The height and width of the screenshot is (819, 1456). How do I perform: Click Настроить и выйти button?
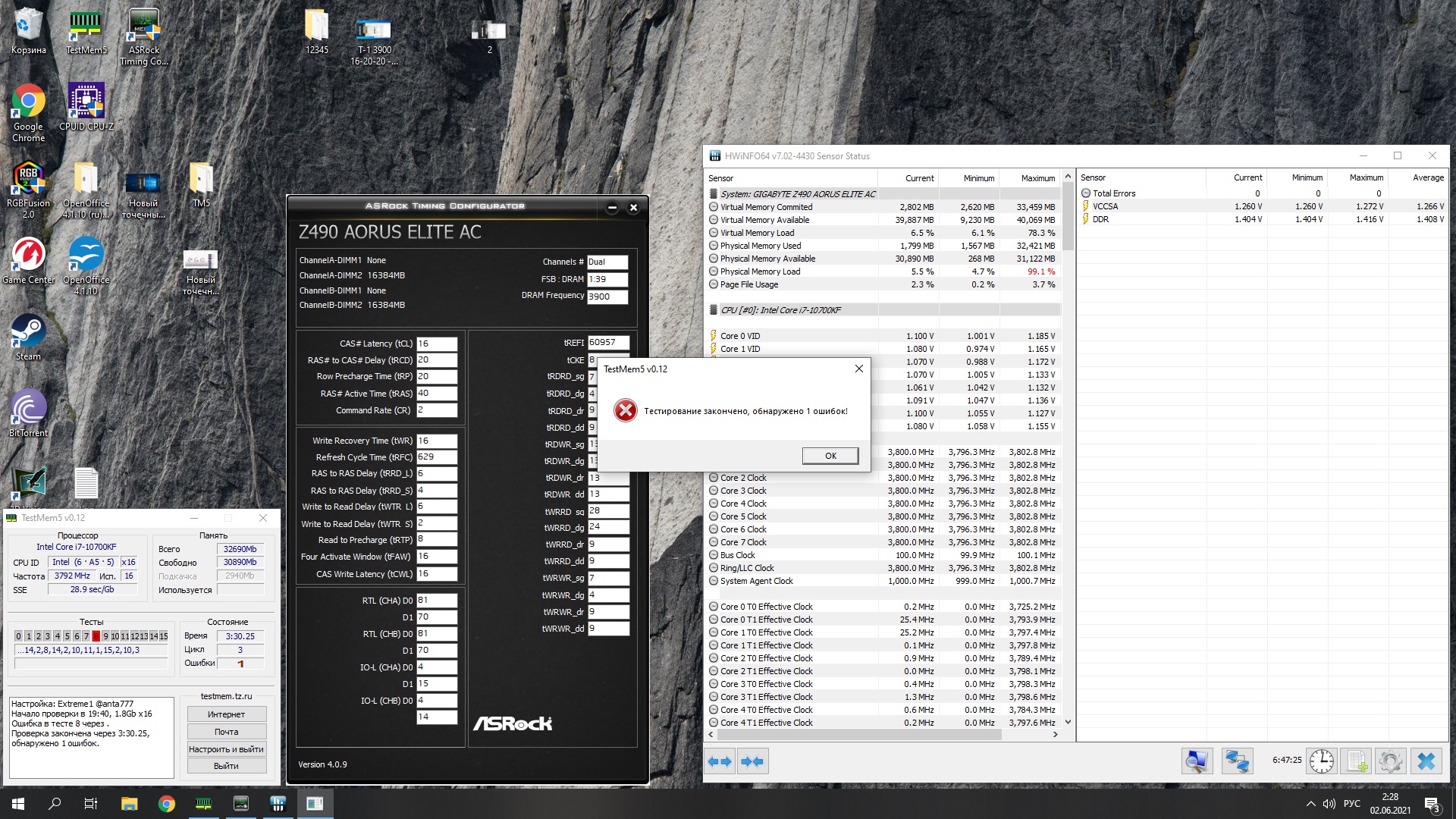pos(226,749)
